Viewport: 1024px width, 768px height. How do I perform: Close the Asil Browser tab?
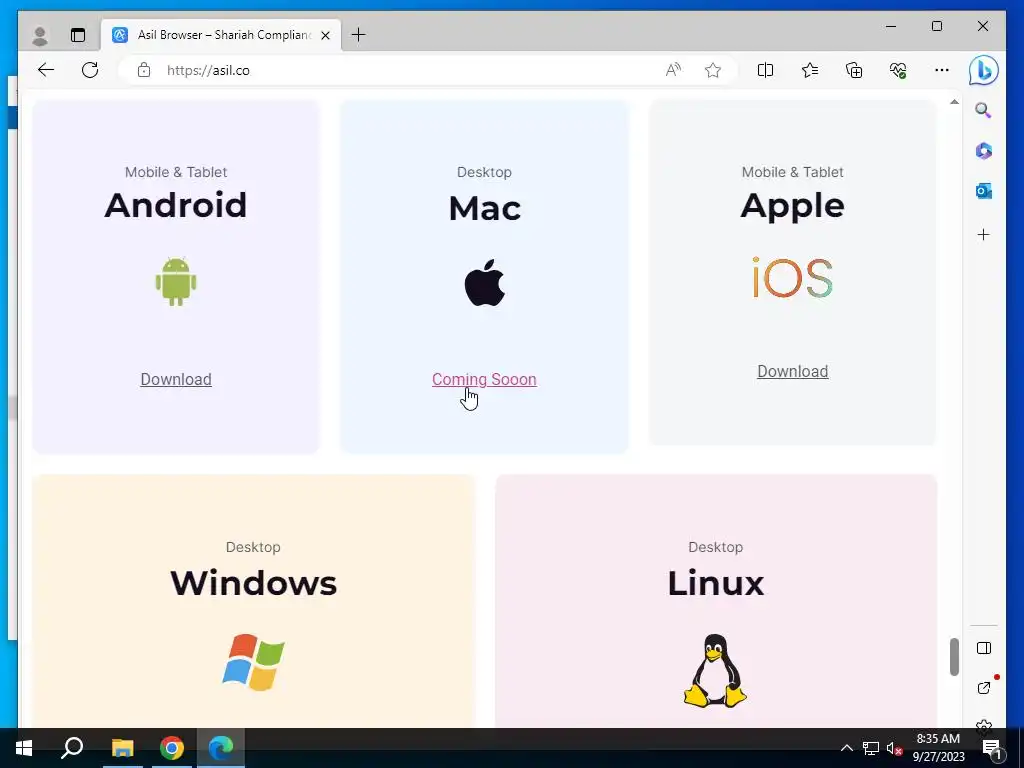coord(325,35)
